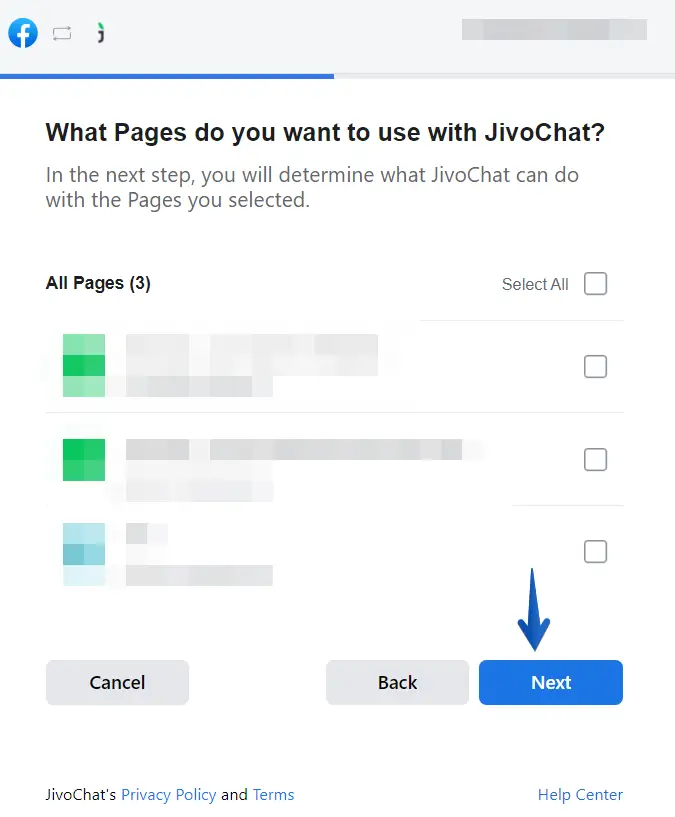The image size is (675, 817).
Task: Check the second page's checkbox
Action: click(595, 460)
